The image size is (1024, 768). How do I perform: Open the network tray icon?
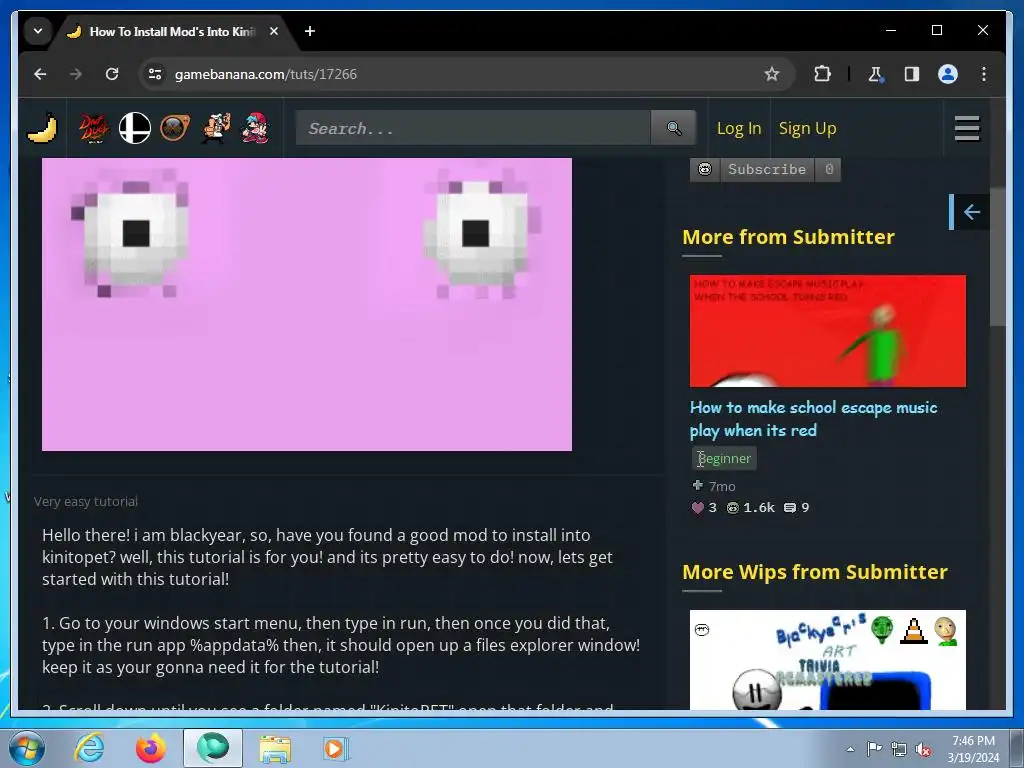point(899,750)
